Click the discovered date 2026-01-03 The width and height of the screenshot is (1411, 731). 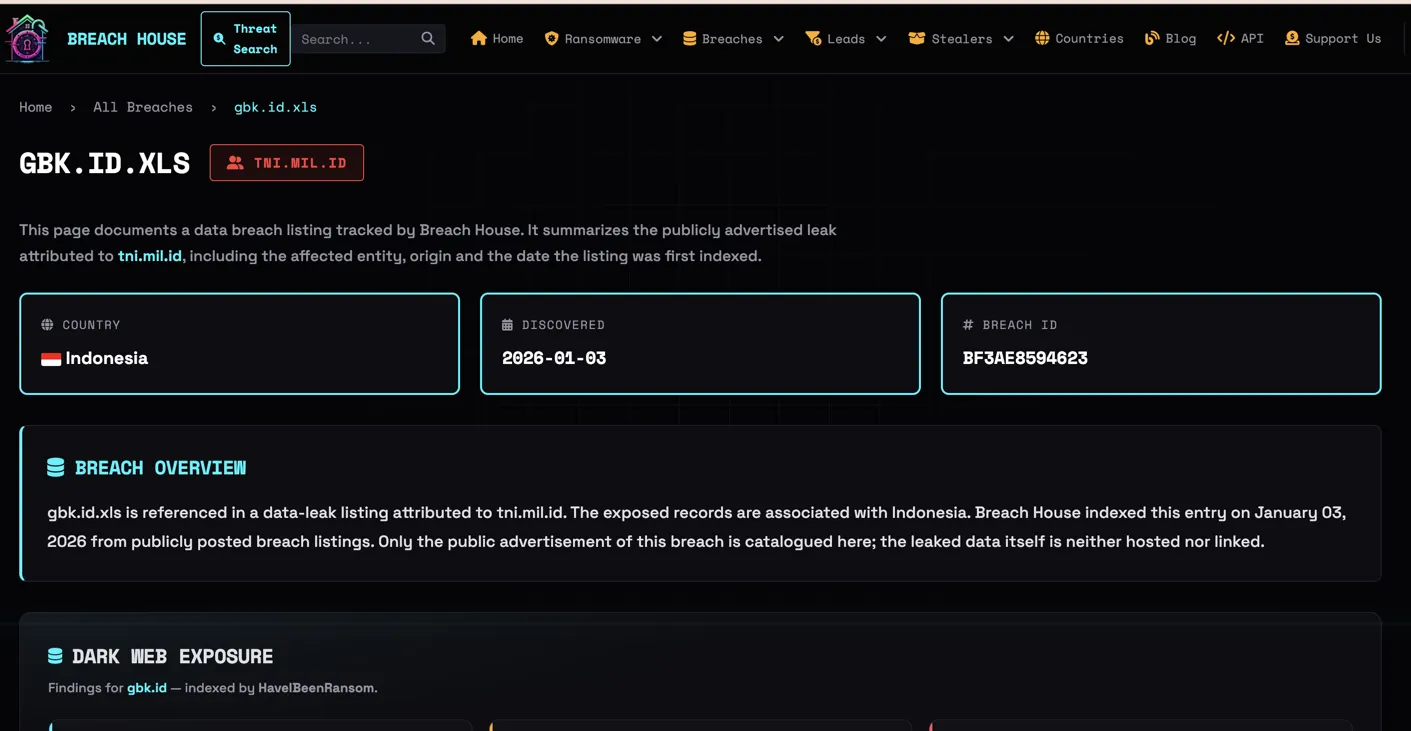[x=554, y=358]
